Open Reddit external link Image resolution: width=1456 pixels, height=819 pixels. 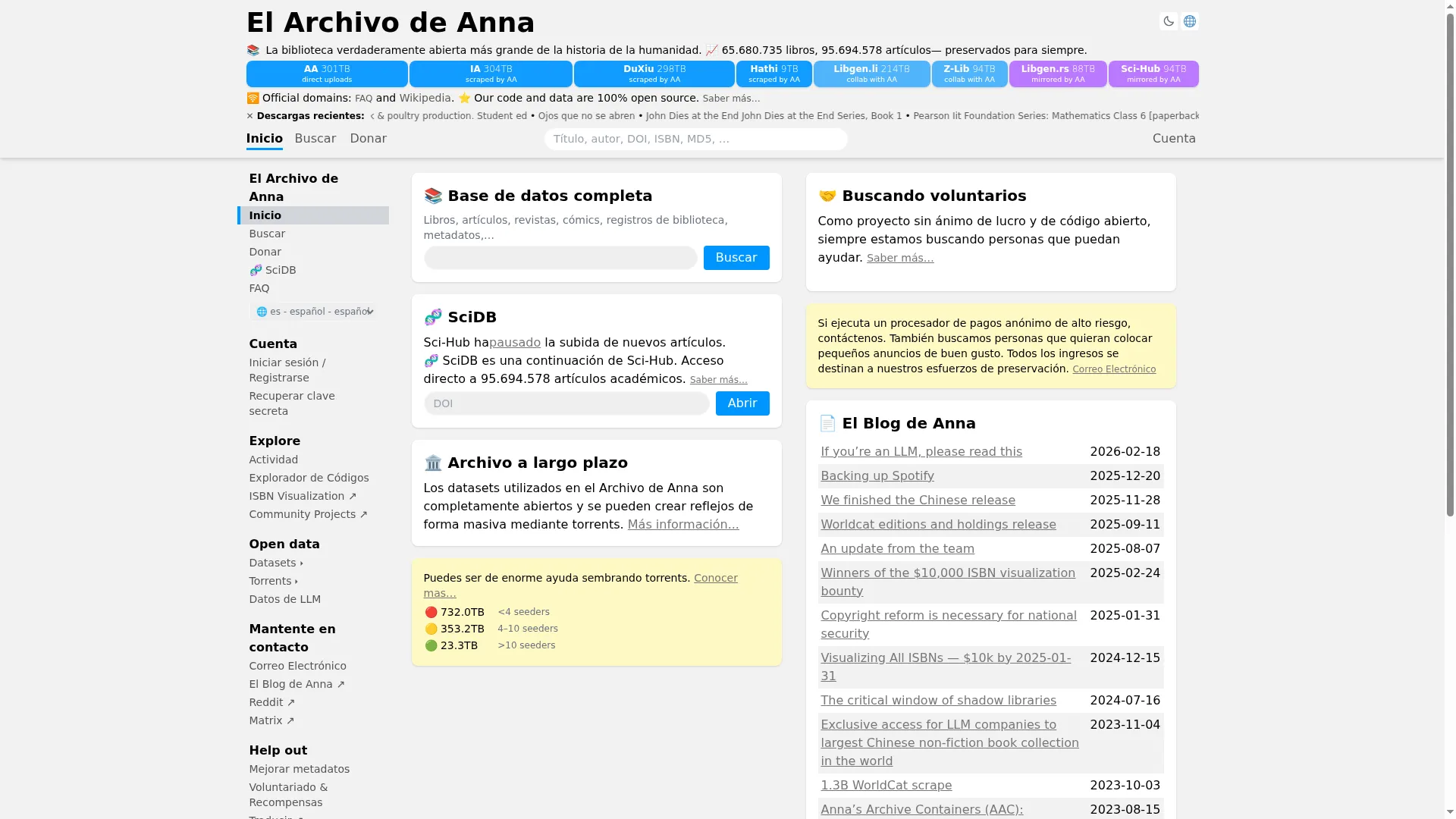[272, 702]
